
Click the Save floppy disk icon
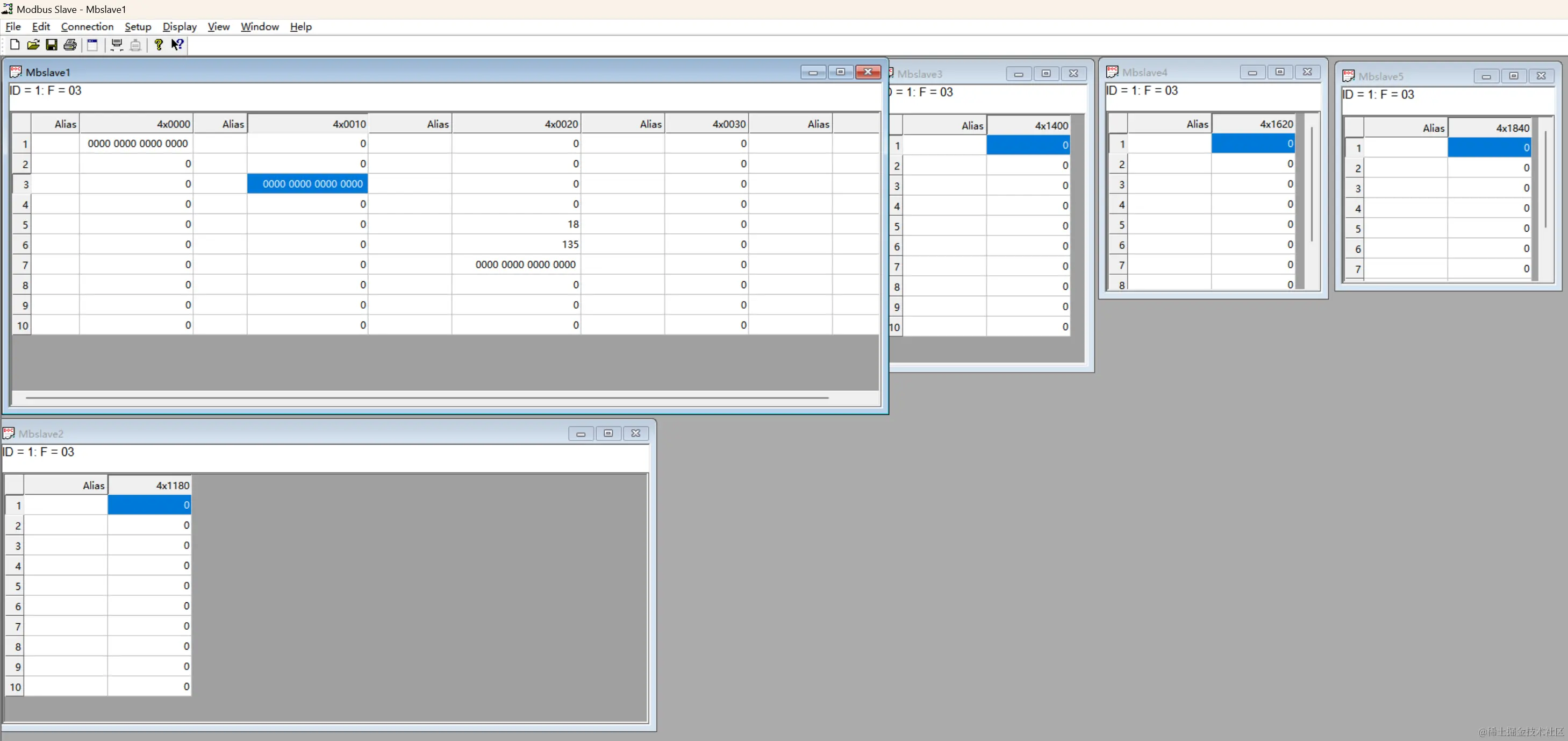pos(51,45)
